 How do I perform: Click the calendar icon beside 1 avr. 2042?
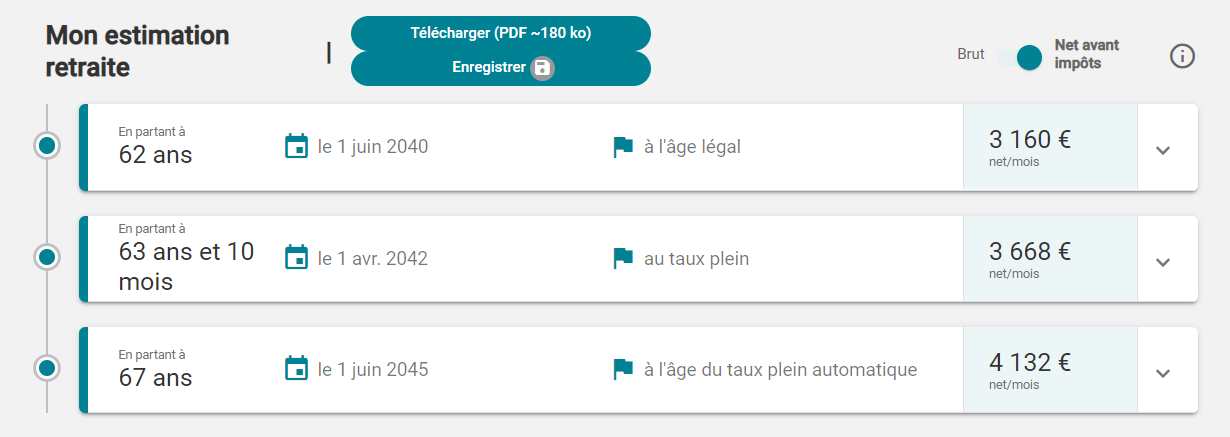point(296,258)
